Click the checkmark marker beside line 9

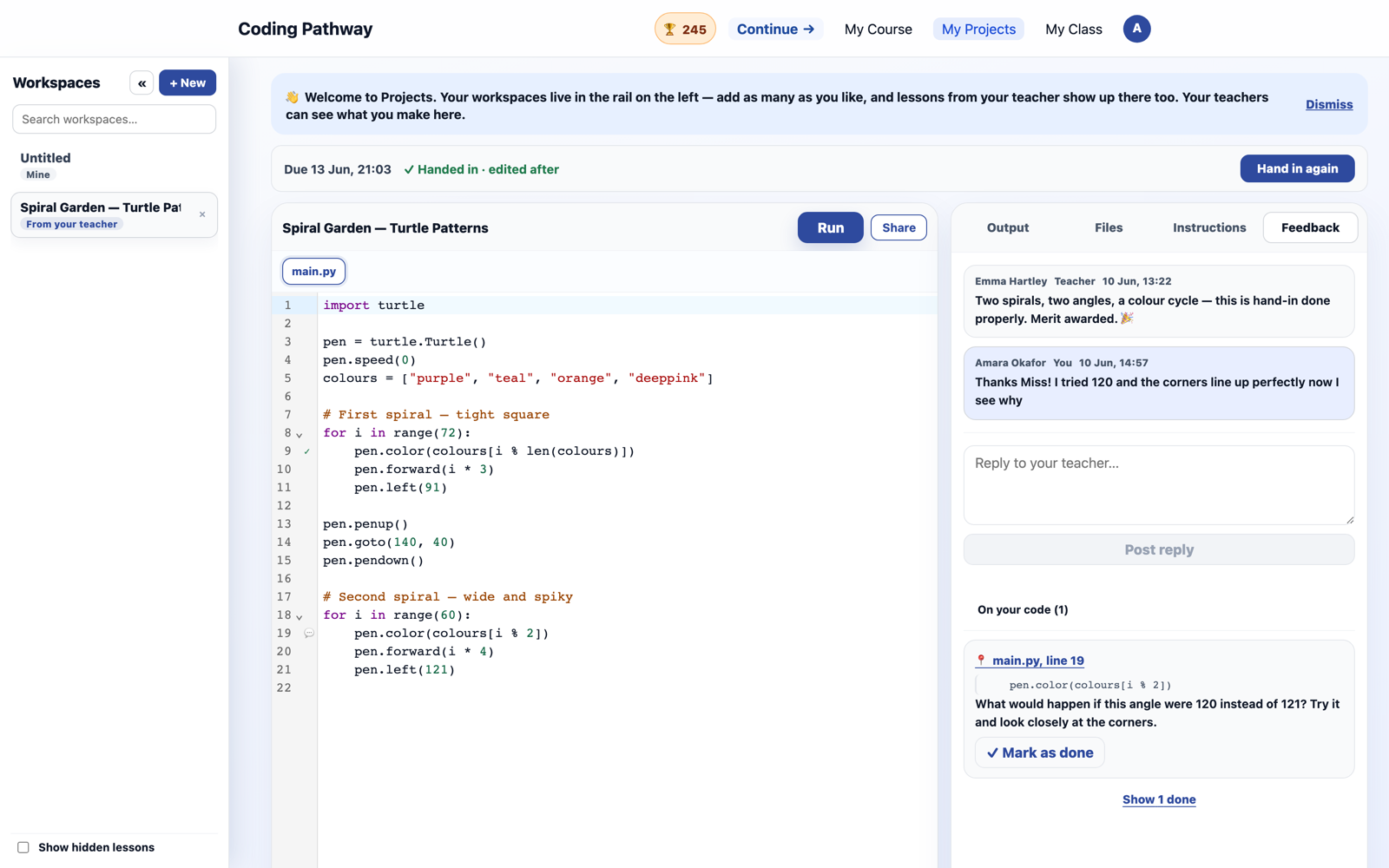[x=307, y=451]
